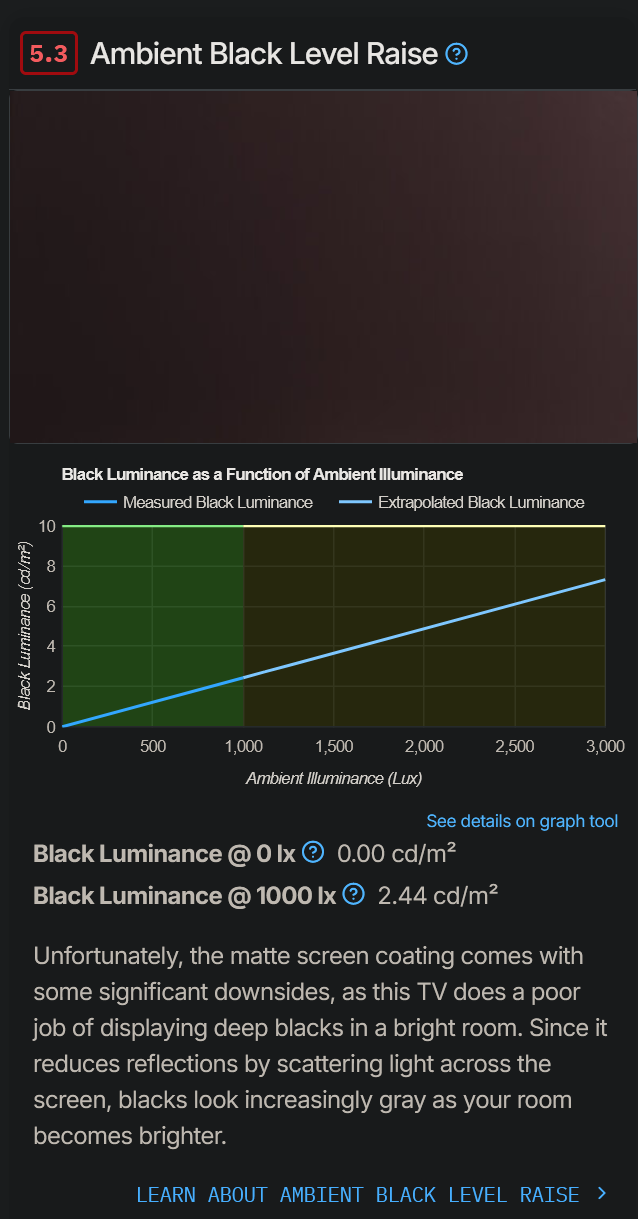
Task: Click the dark TV screen photo
Action: tap(319, 265)
